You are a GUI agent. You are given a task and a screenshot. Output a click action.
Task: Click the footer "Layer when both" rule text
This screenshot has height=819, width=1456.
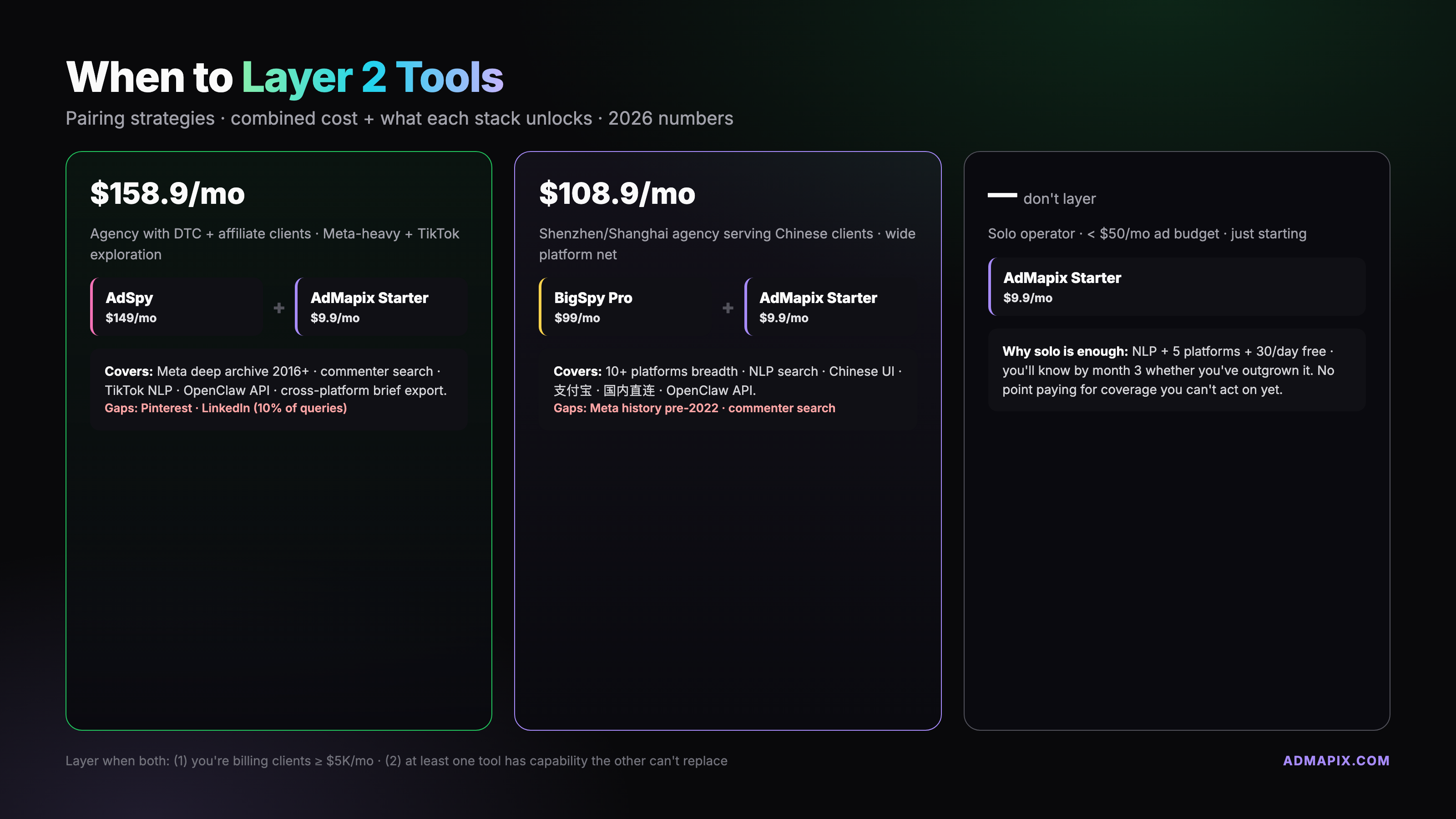click(396, 761)
